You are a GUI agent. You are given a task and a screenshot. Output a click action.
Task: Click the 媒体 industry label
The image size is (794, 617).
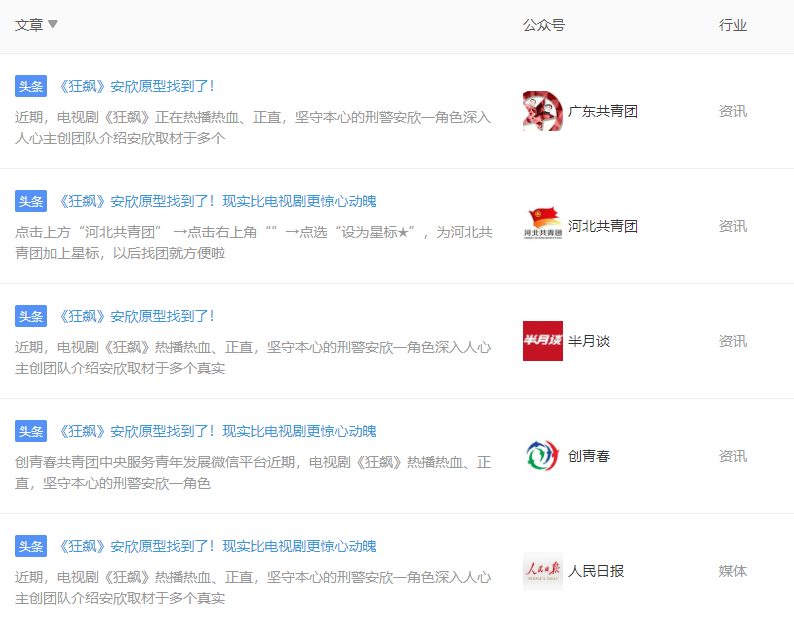pos(732,571)
